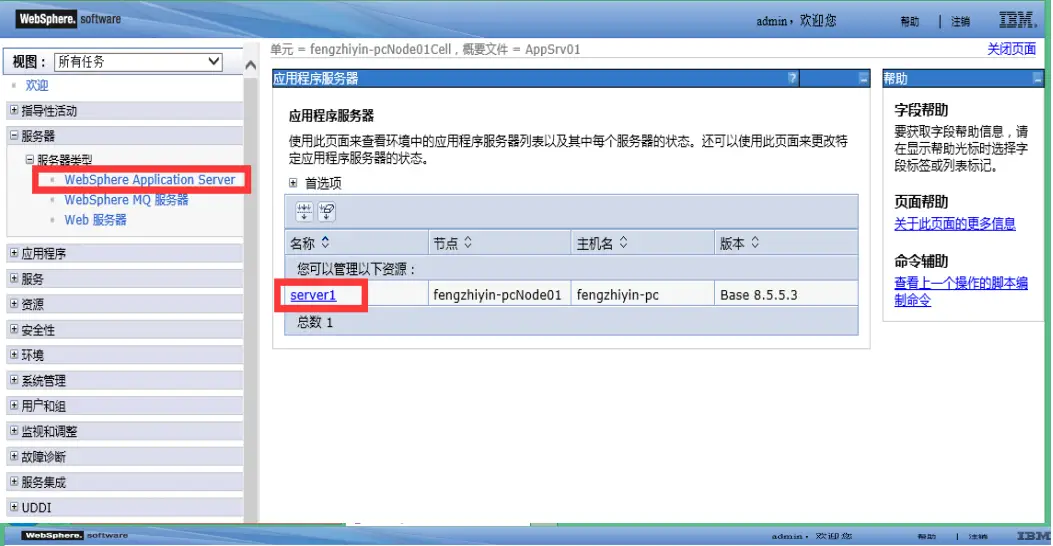Click the 关闭页面 link
This screenshot has height=546, width=1053.
(x=1011, y=49)
